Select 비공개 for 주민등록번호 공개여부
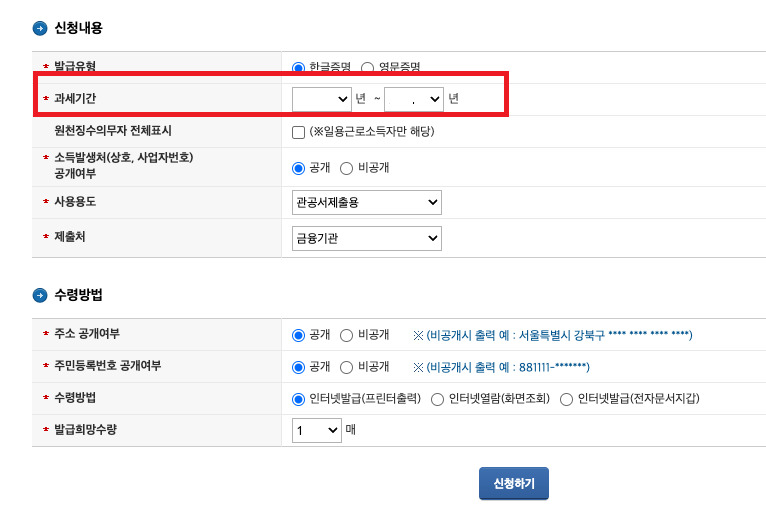The image size is (766, 527). click(x=346, y=367)
